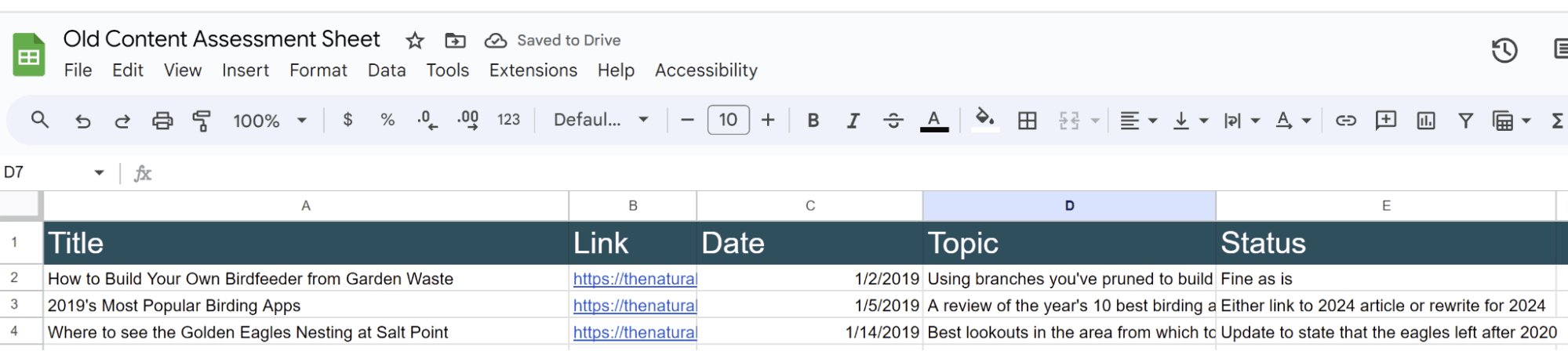
Task: Open the 100% zoom dropdown
Action: point(269,121)
